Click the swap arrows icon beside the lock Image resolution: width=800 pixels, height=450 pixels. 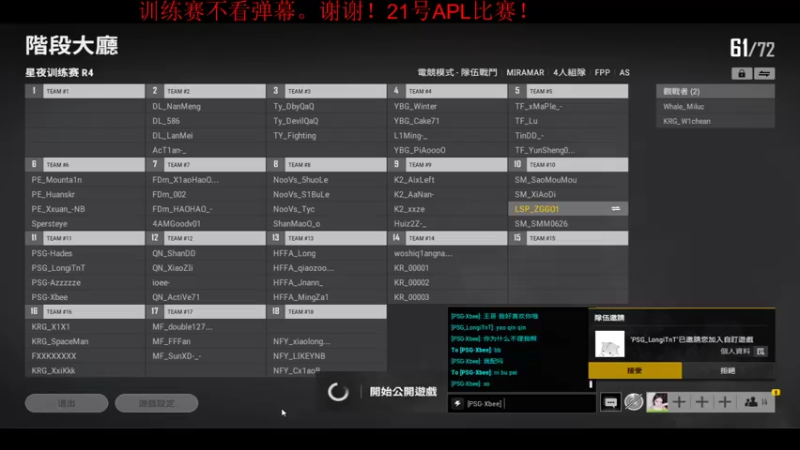(764, 73)
